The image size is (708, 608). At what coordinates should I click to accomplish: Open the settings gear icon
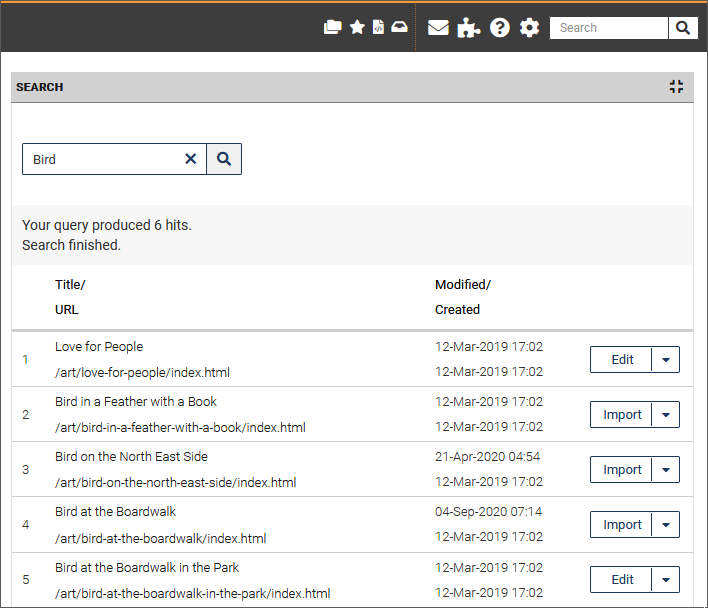tap(529, 28)
